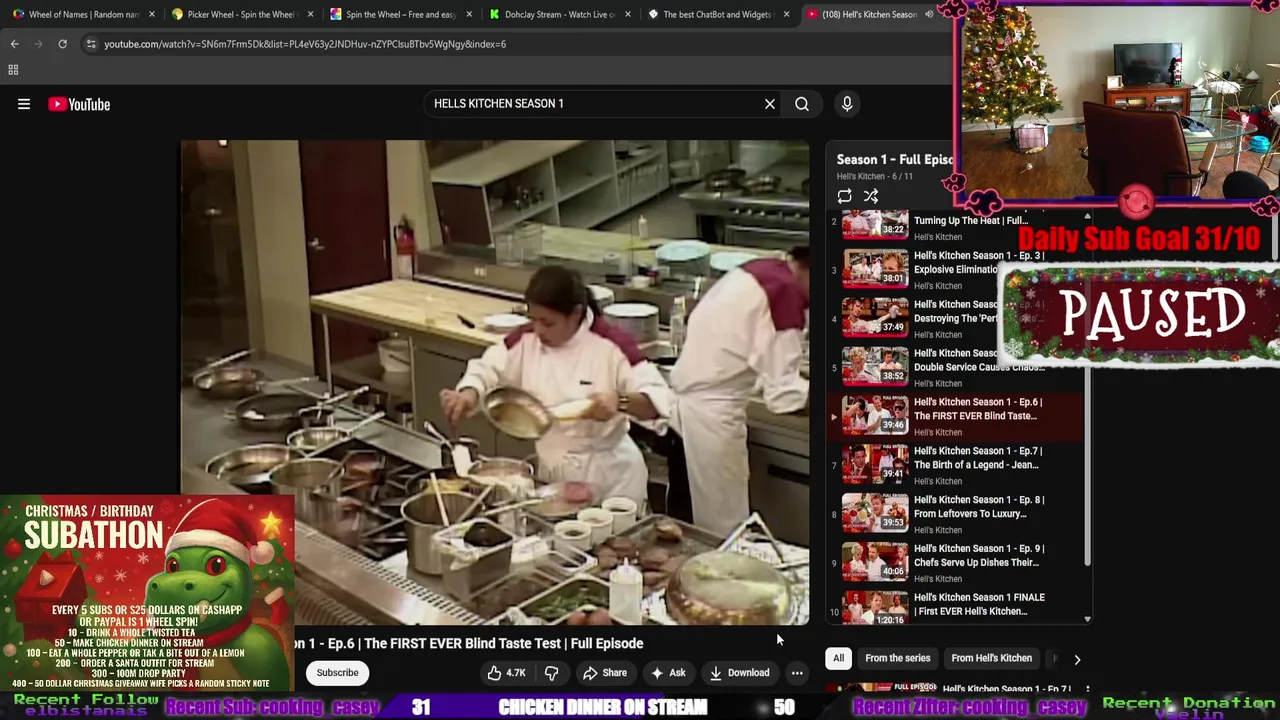
Task: Go back with the browser back arrow
Action: 15,44
